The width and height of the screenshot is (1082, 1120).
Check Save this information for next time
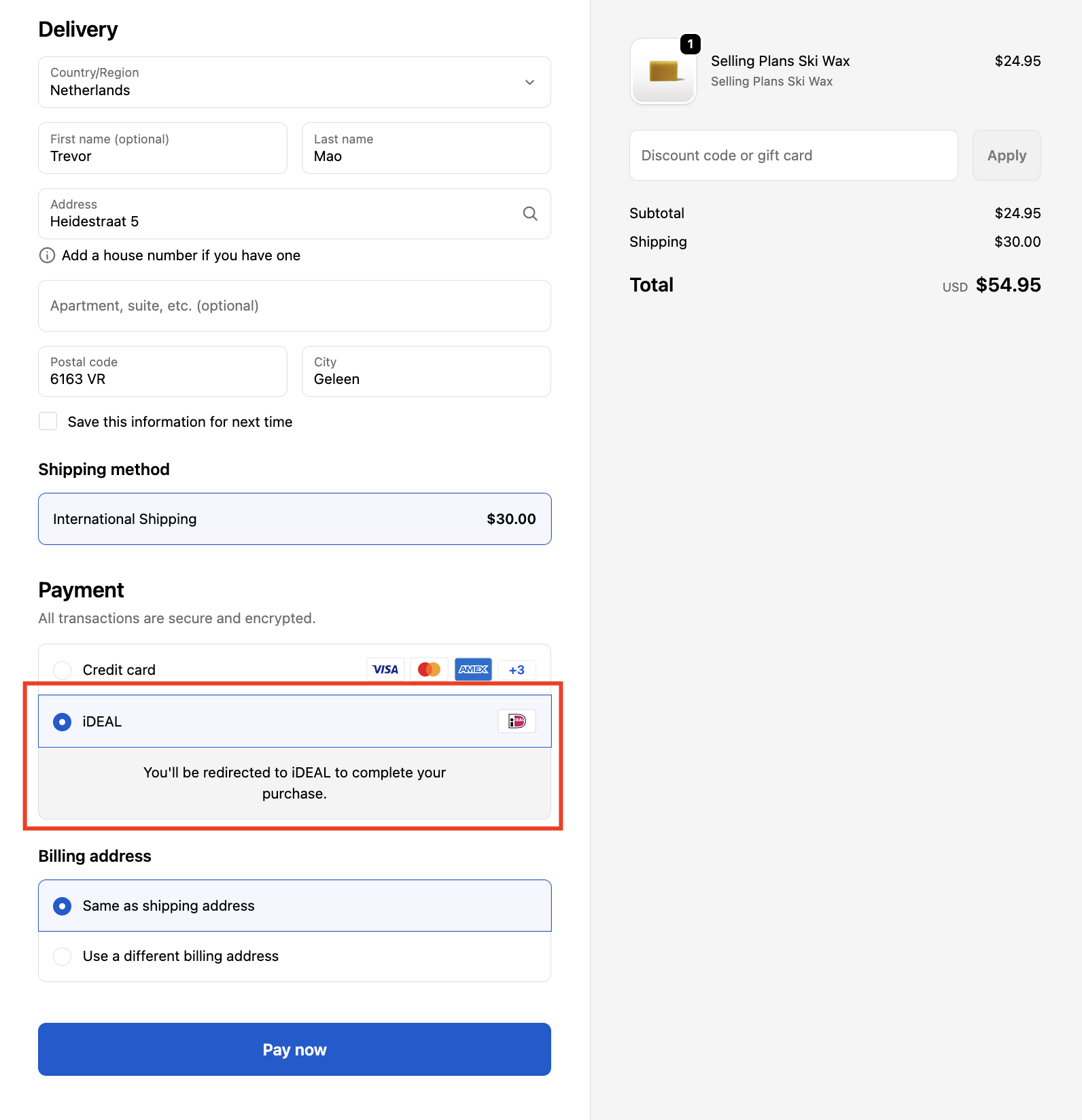click(x=48, y=421)
